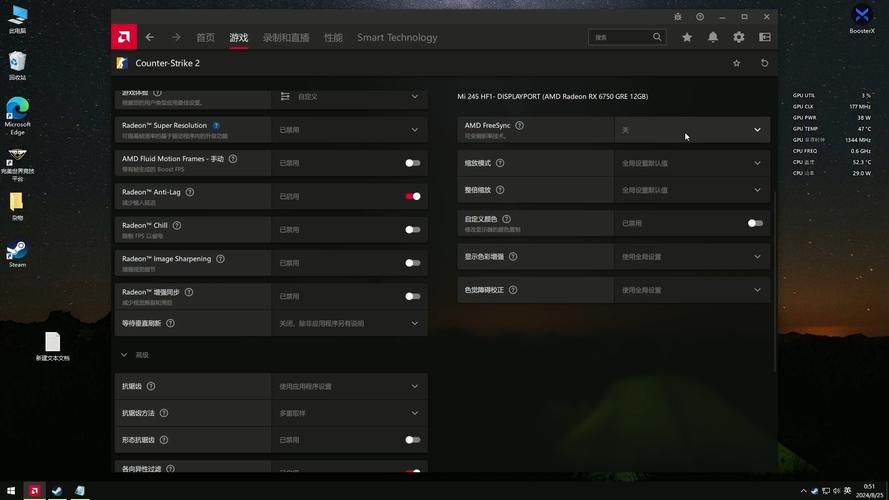Show help for AMD Fluid Motion Frames
The width and height of the screenshot is (889, 500).
pyautogui.click(x=233, y=159)
